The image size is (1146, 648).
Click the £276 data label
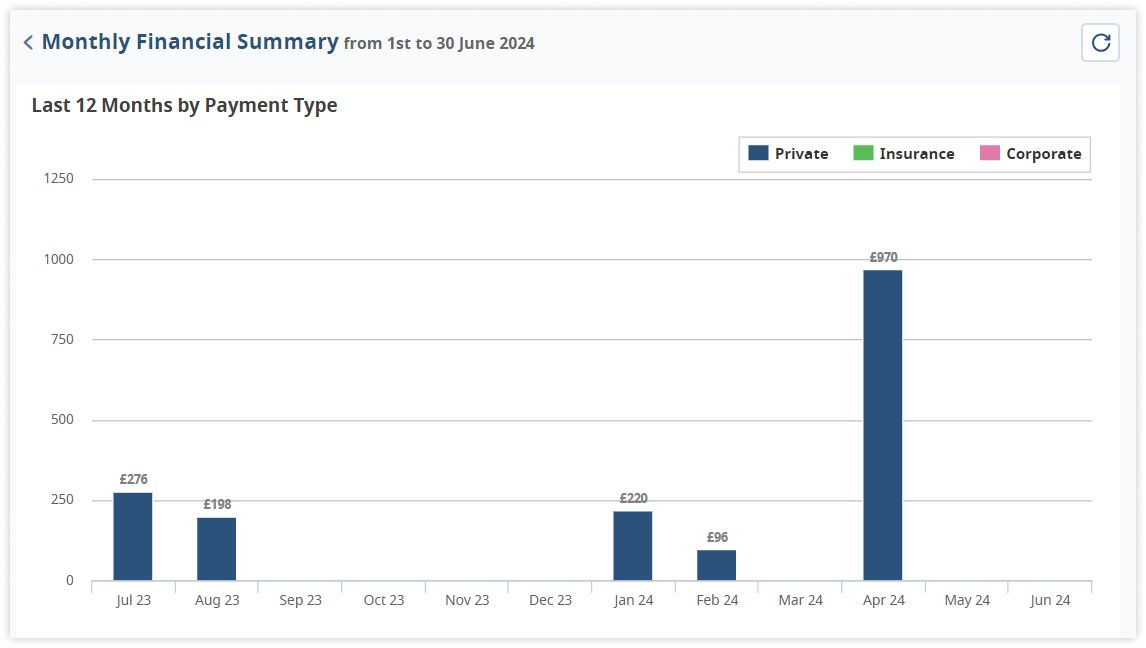[133, 479]
